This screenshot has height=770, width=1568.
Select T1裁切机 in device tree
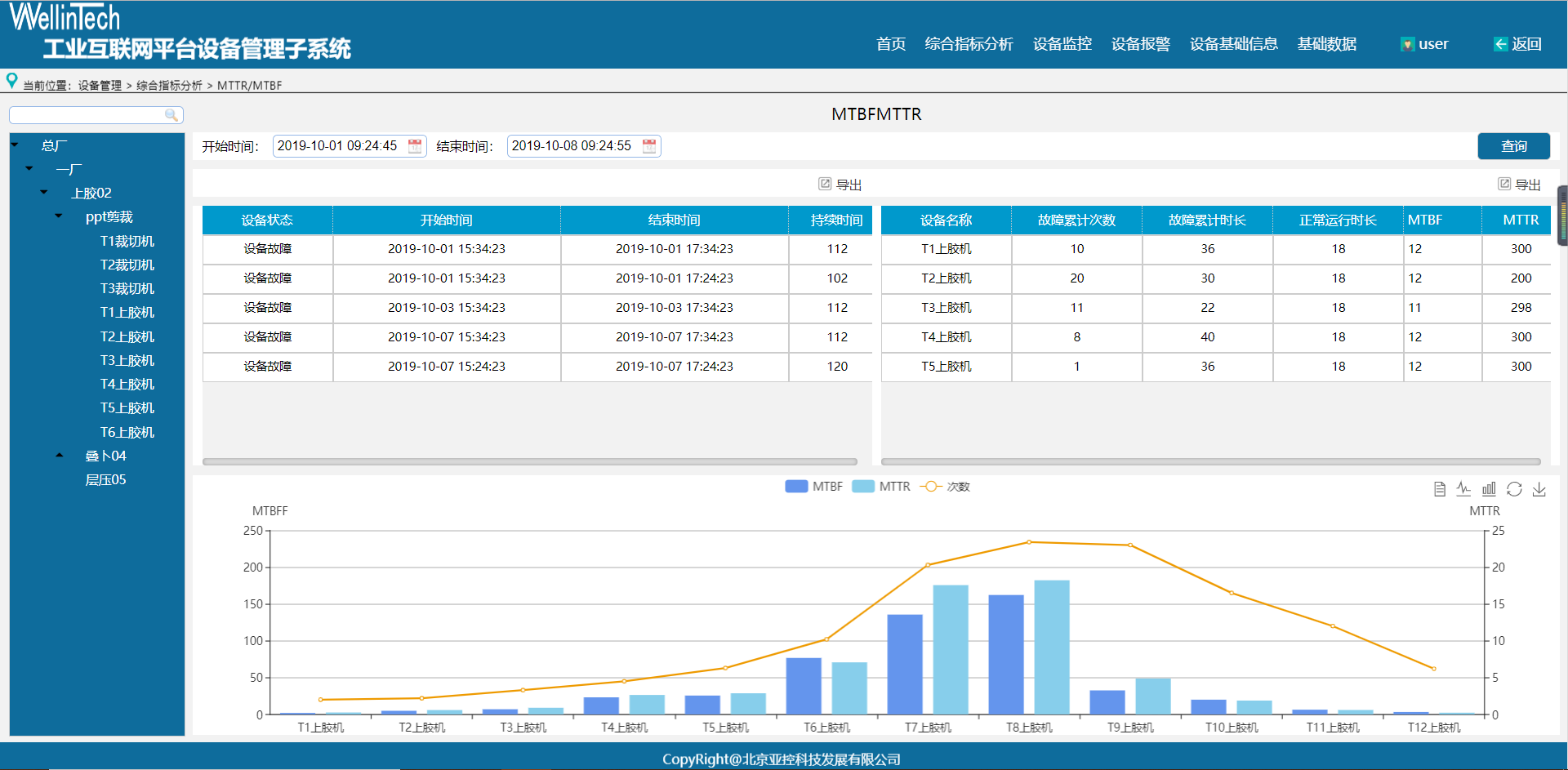pyautogui.click(x=127, y=241)
